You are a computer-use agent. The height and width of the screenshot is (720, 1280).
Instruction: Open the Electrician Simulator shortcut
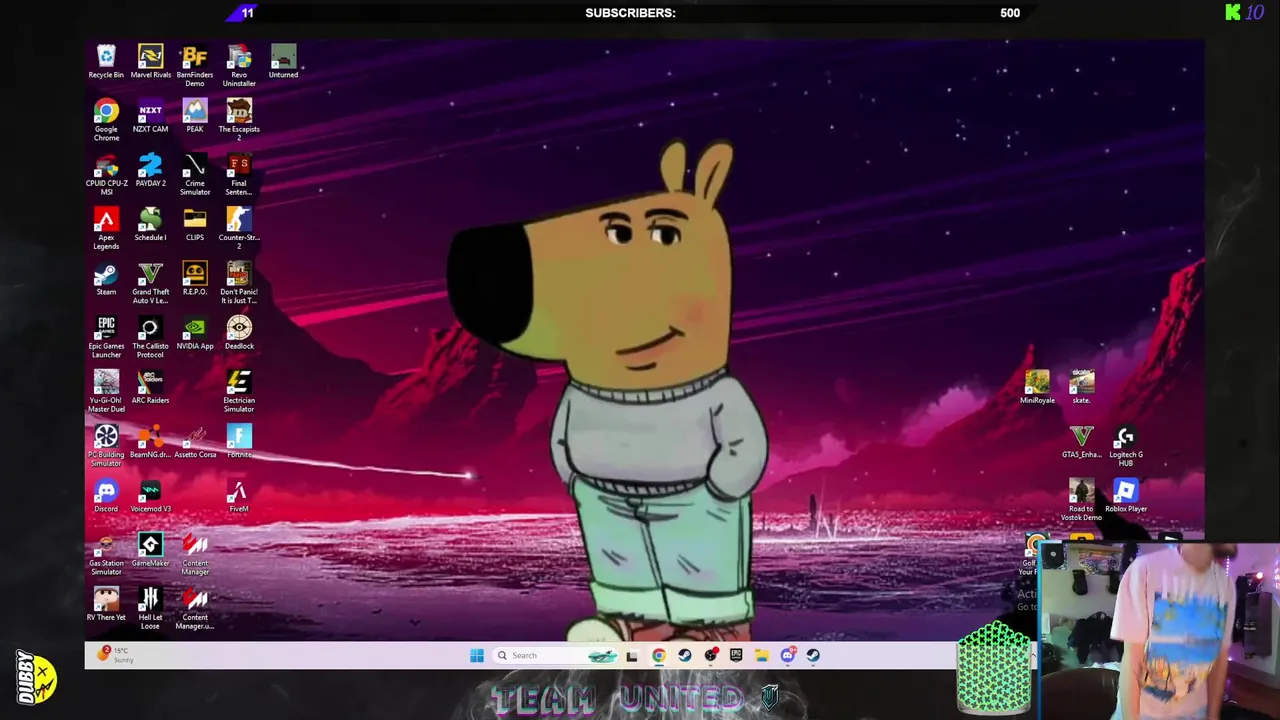coord(239,390)
